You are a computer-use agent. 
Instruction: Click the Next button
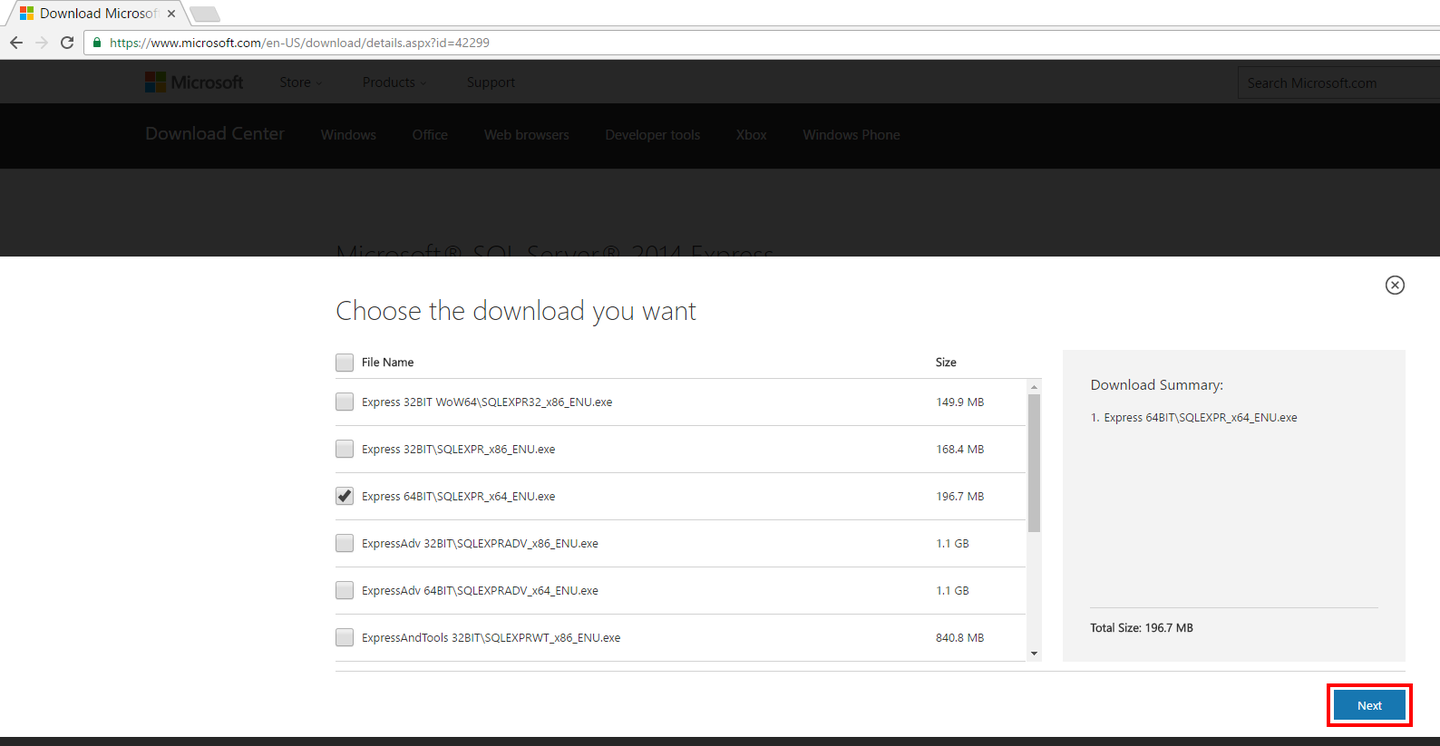coord(1369,705)
